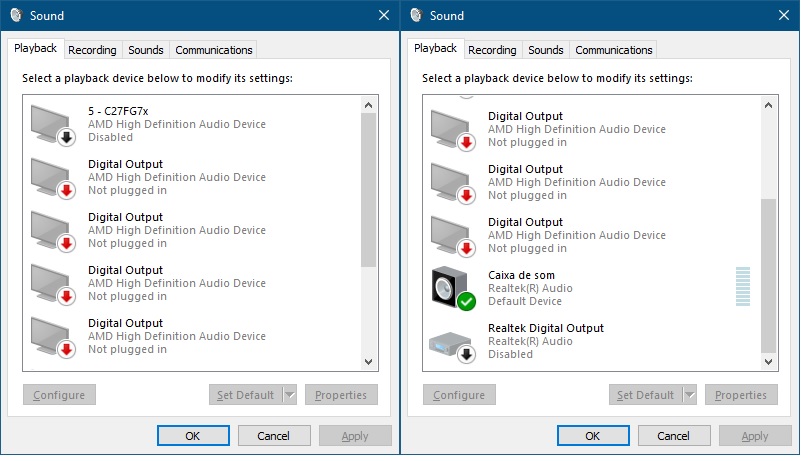Click the Realtek Digital Output device icon
The image size is (810, 461).
(453, 347)
